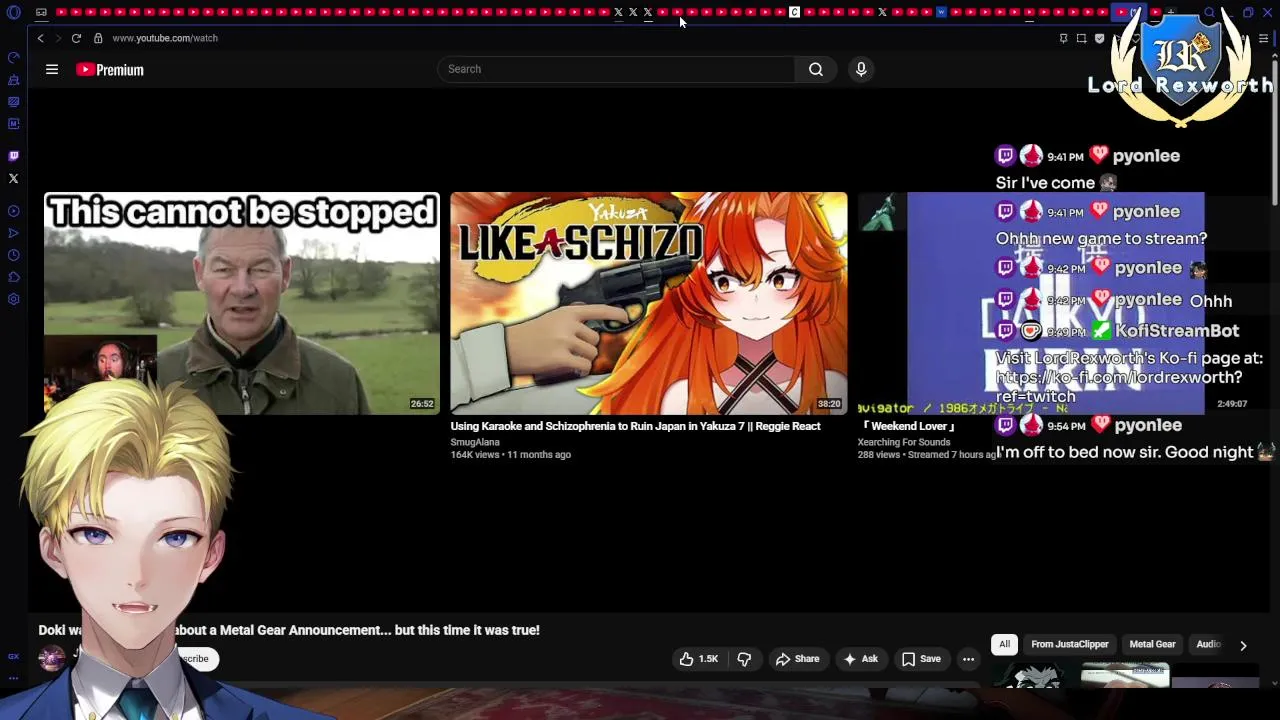Viewport: 1280px width, 720px height.
Task: Open Twitch from the Opera sidebar
Action: pos(13,156)
